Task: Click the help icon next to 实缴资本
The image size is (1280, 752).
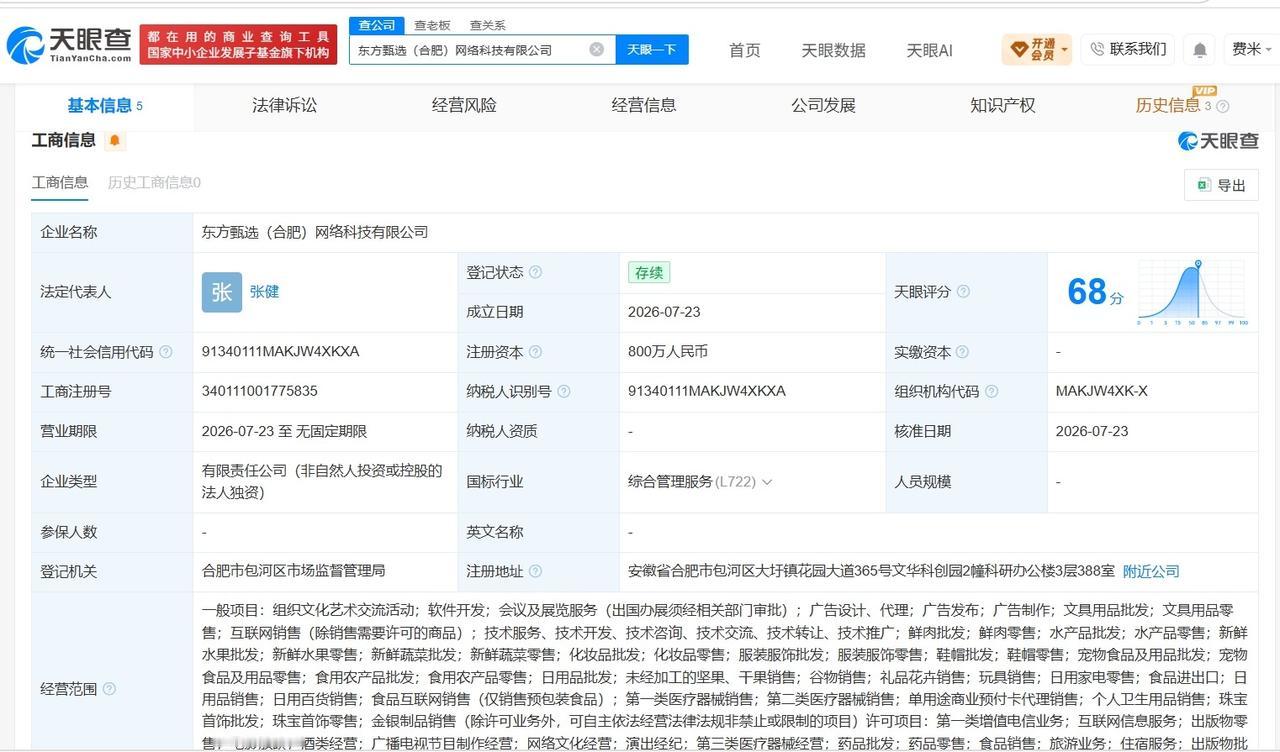Action: click(962, 352)
